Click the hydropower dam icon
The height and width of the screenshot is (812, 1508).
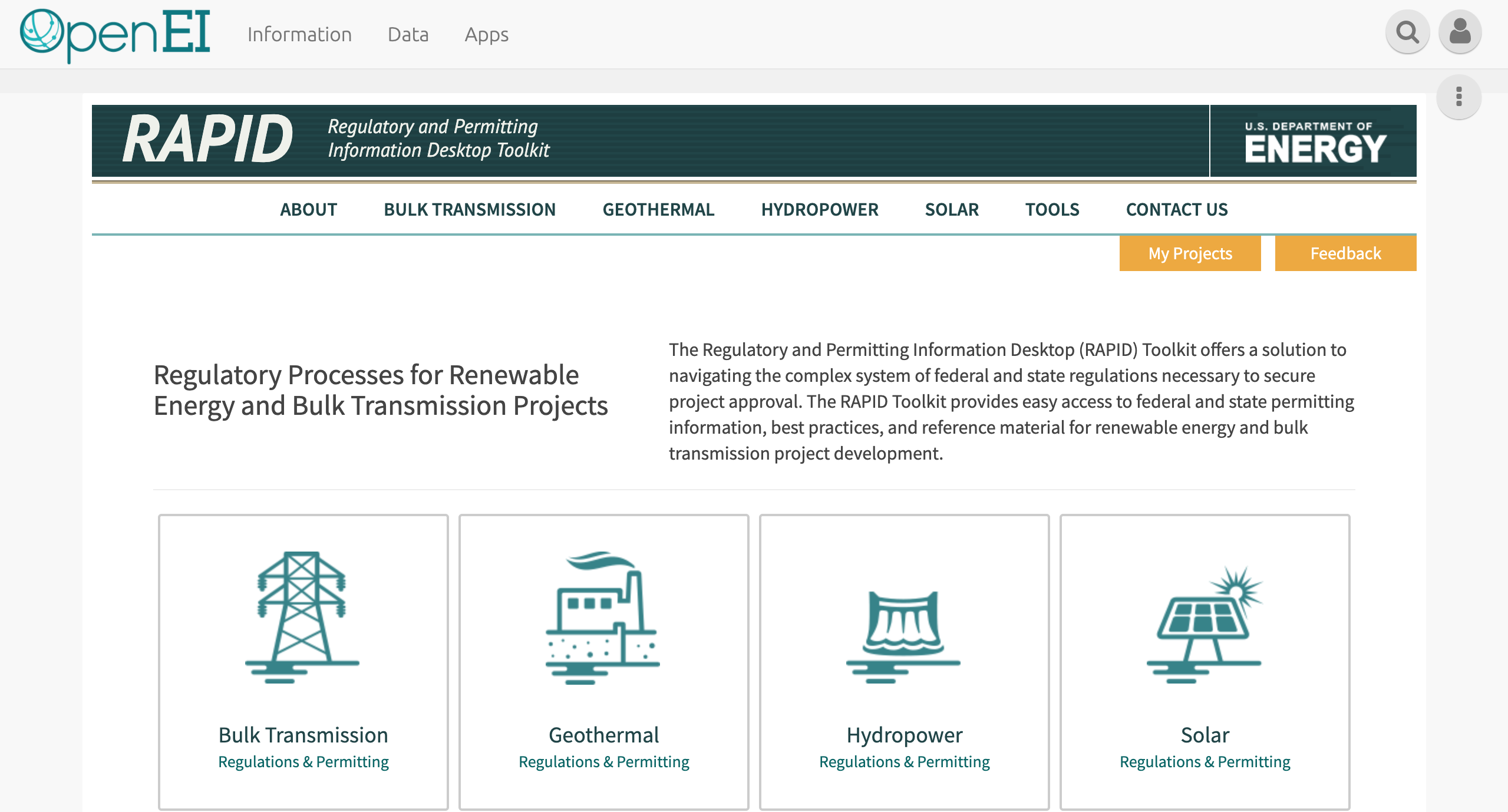coord(903,636)
